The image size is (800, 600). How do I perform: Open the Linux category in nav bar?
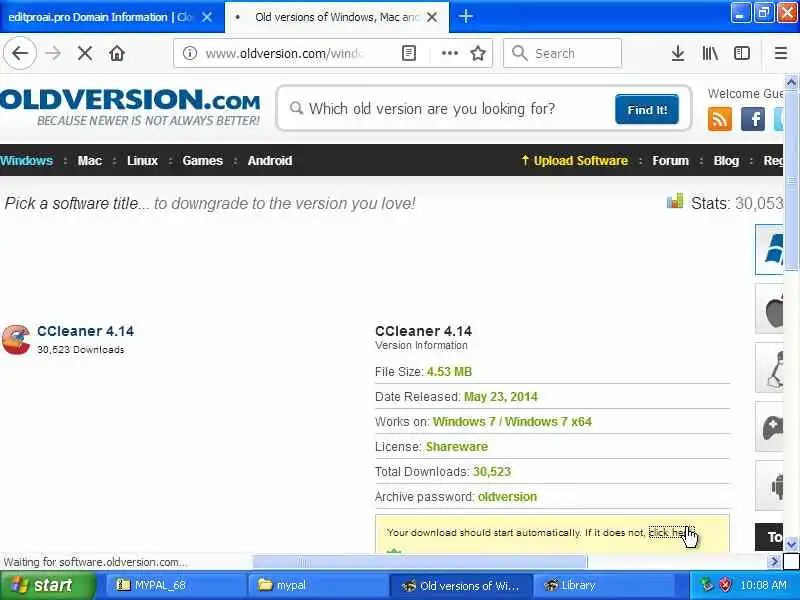click(142, 161)
